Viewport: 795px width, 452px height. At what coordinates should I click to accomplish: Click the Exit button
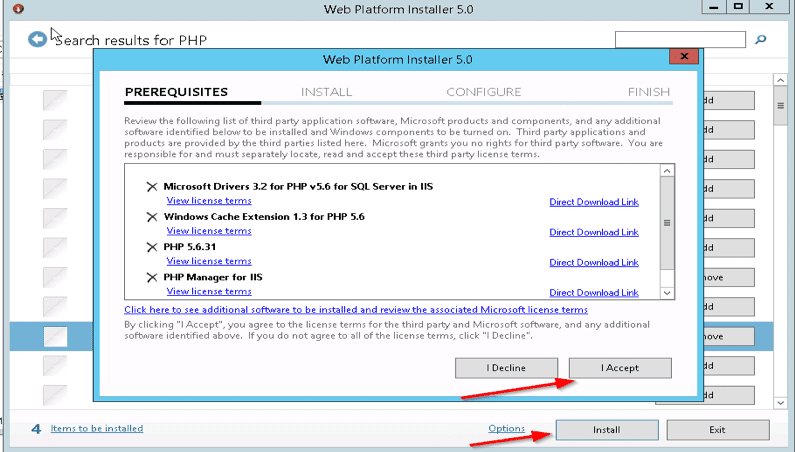point(717,430)
